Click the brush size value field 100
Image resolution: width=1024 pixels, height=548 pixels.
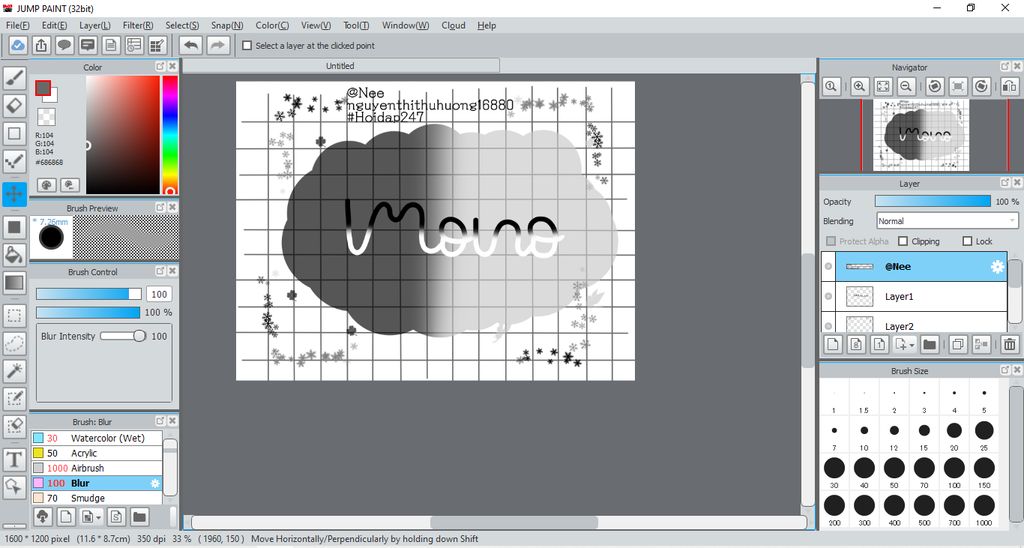(x=159, y=294)
